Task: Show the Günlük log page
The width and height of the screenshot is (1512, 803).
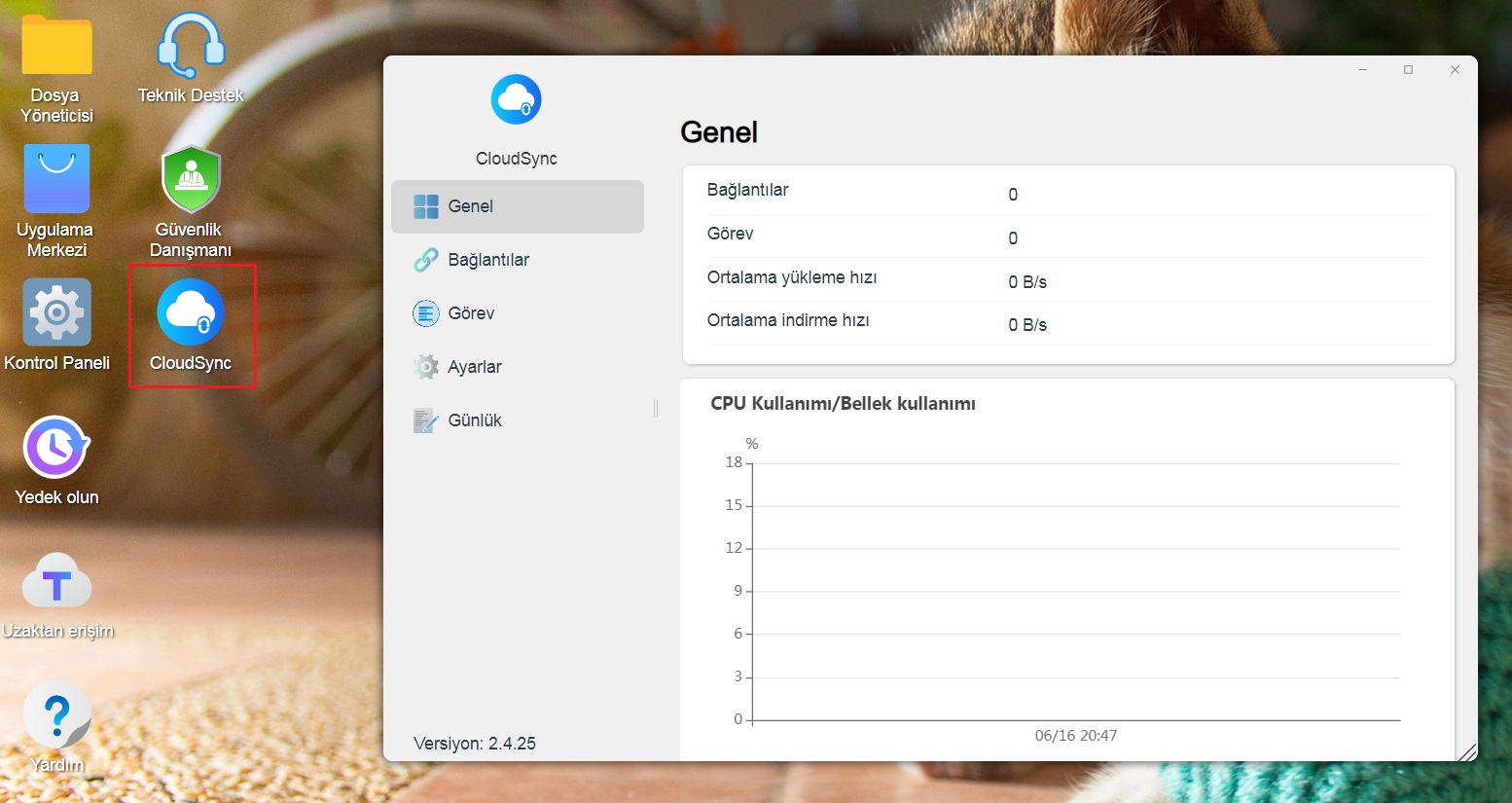Action: click(x=517, y=420)
